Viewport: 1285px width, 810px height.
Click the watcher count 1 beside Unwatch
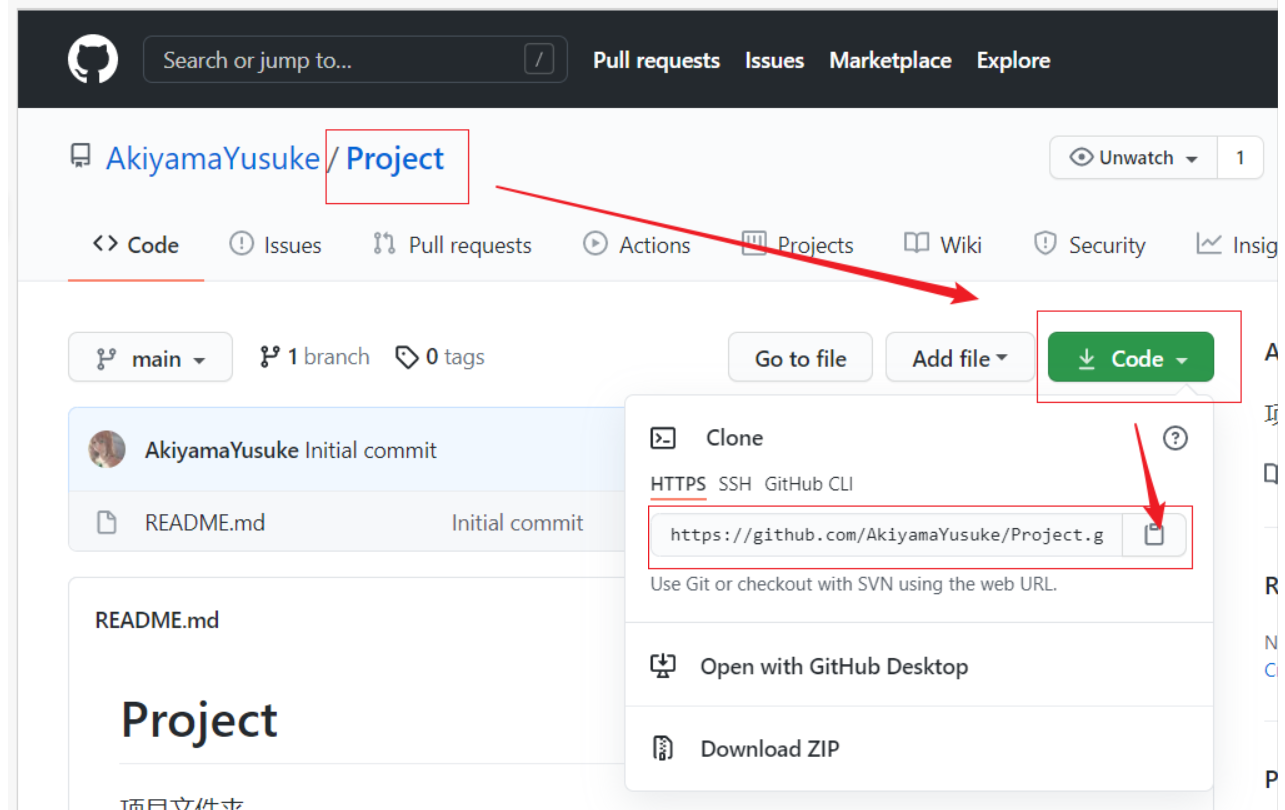(1240, 158)
